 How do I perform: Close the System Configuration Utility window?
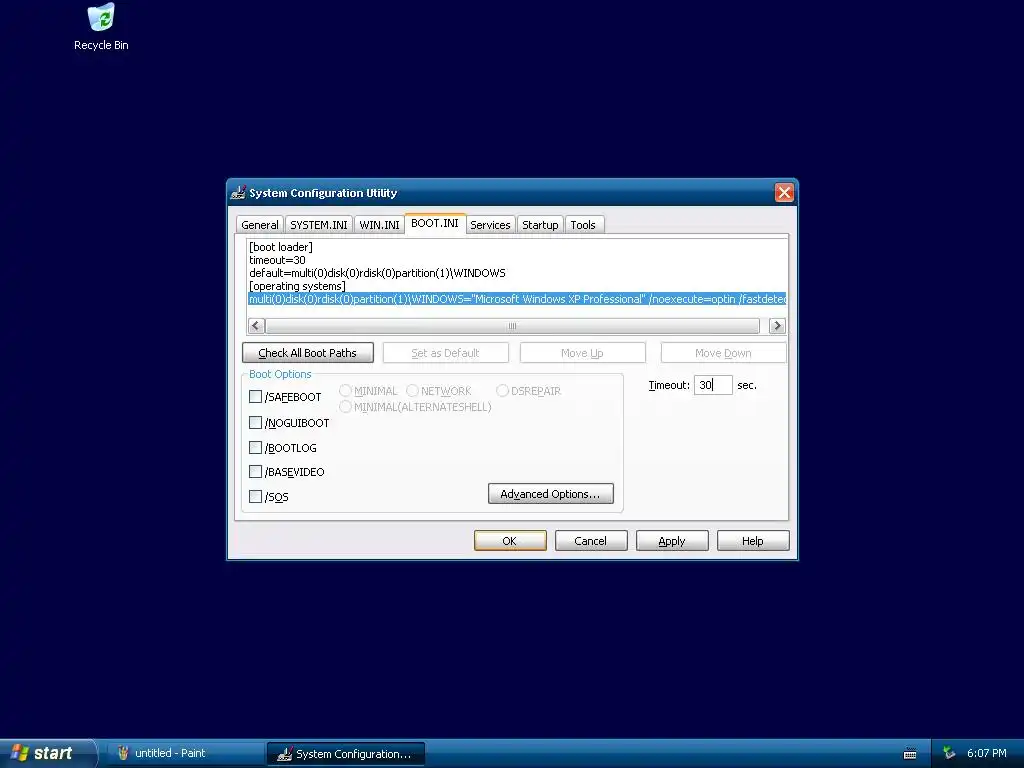pyautogui.click(x=784, y=193)
